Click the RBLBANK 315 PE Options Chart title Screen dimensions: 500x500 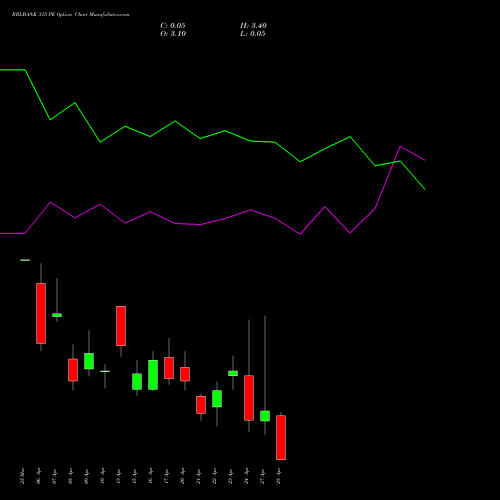point(70,14)
